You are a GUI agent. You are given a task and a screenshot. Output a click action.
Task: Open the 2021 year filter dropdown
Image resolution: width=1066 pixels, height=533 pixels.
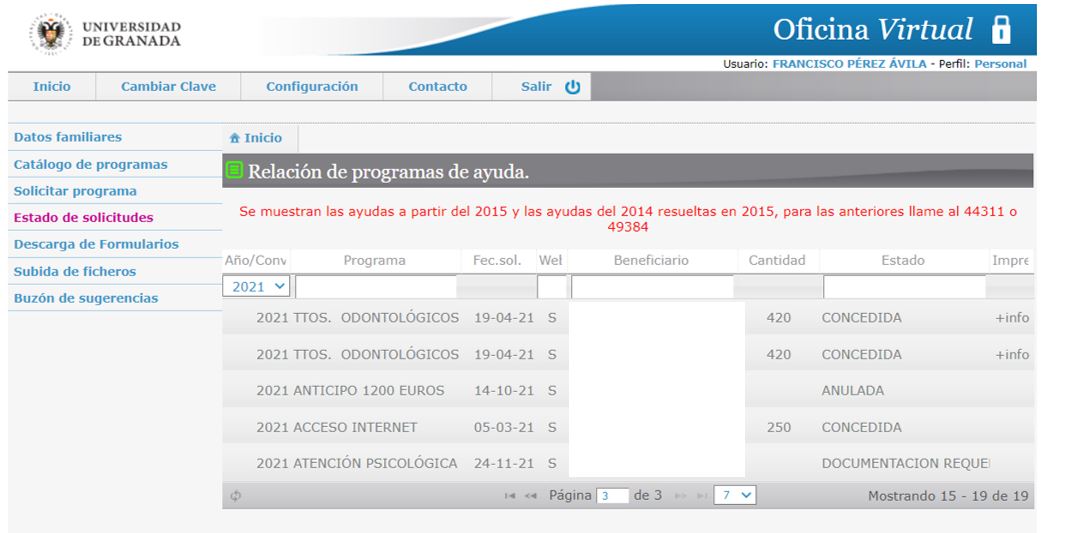(258, 287)
